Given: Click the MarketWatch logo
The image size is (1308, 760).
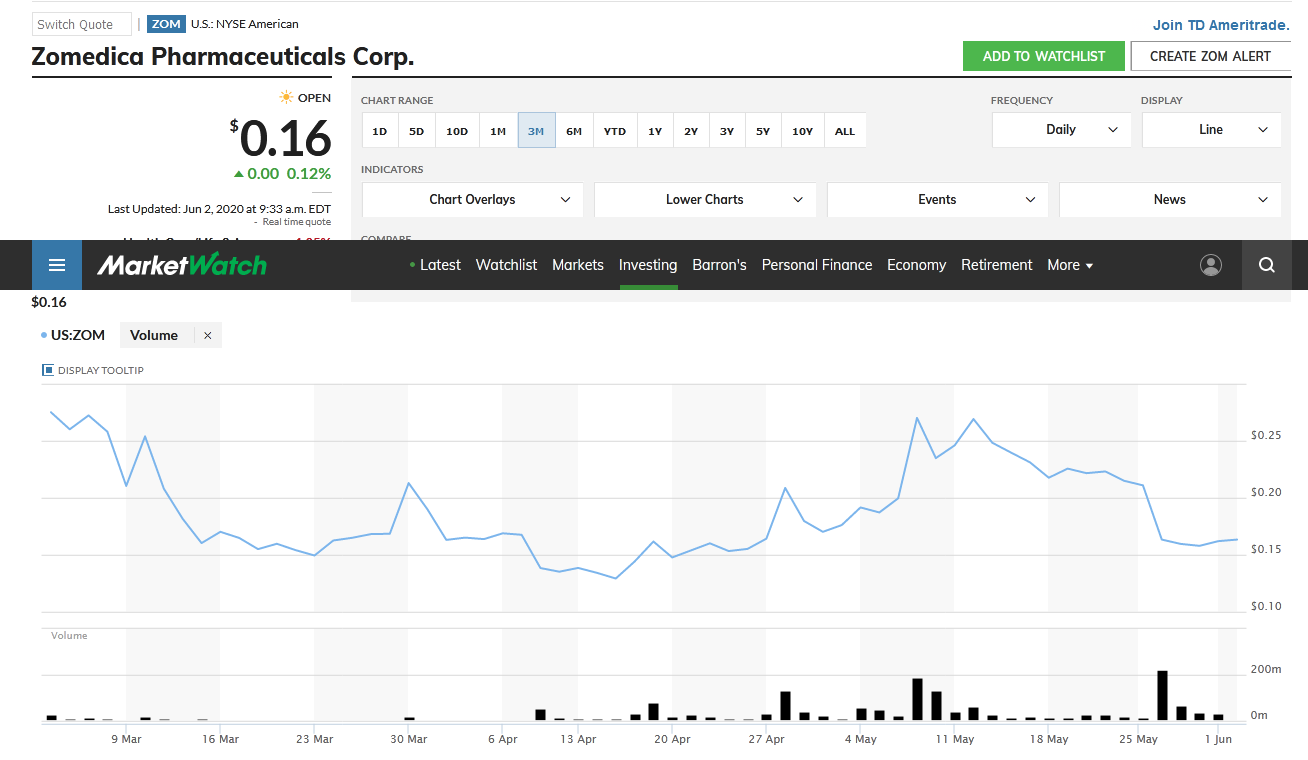Looking at the screenshot, I should click(182, 265).
